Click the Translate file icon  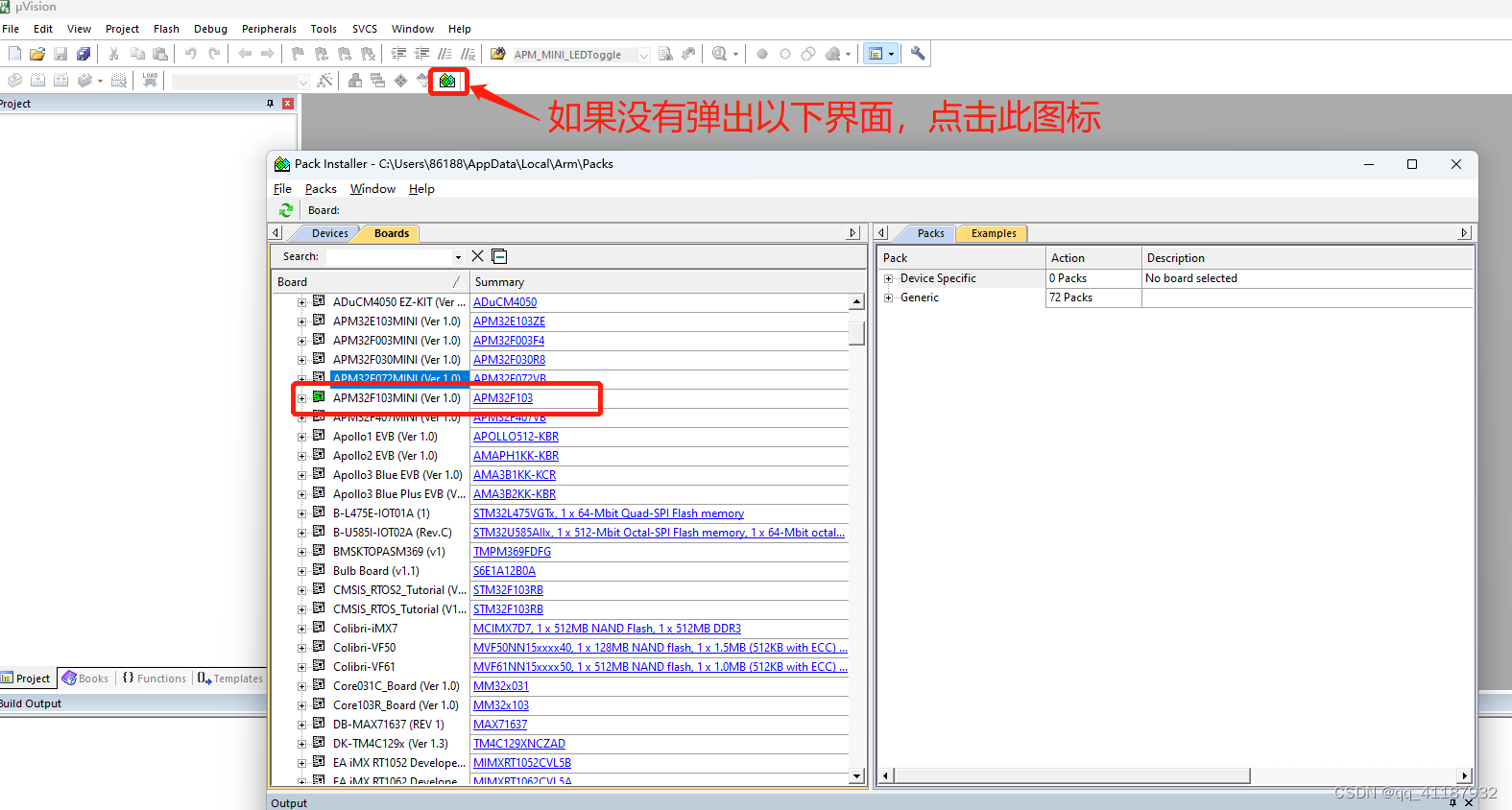14,81
